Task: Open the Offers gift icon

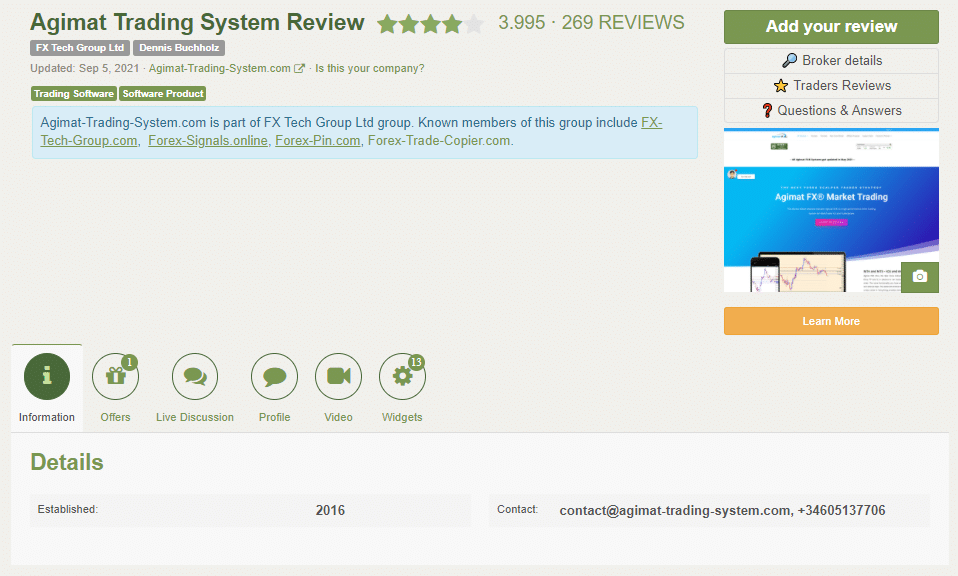Action: coord(115,377)
